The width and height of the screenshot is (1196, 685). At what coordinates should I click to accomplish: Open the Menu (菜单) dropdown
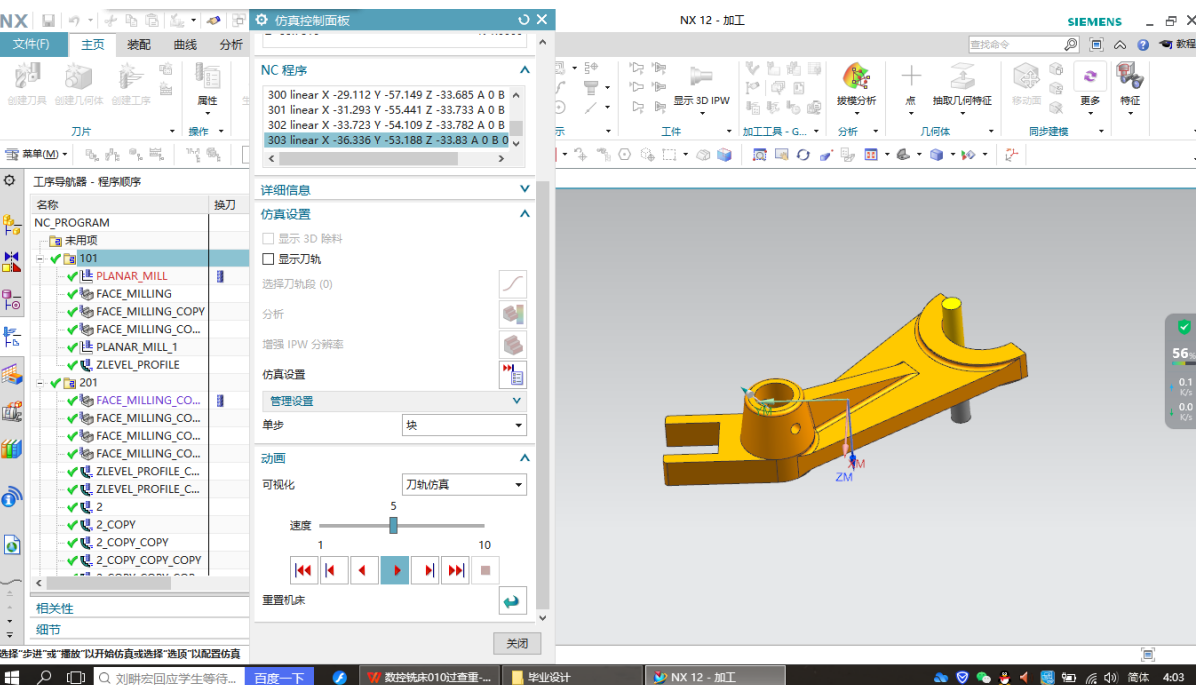pyautogui.click(x=37, y=154)
